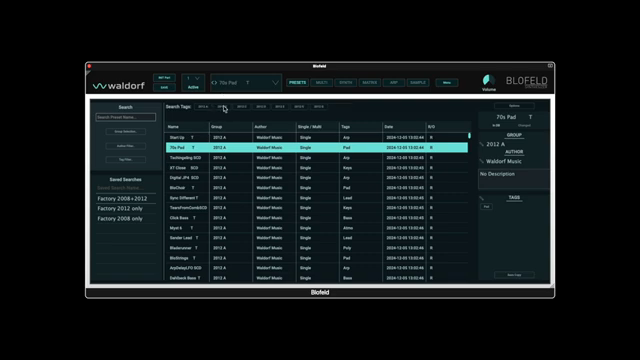Select the 70s Pad preset row

coord(317,147)
